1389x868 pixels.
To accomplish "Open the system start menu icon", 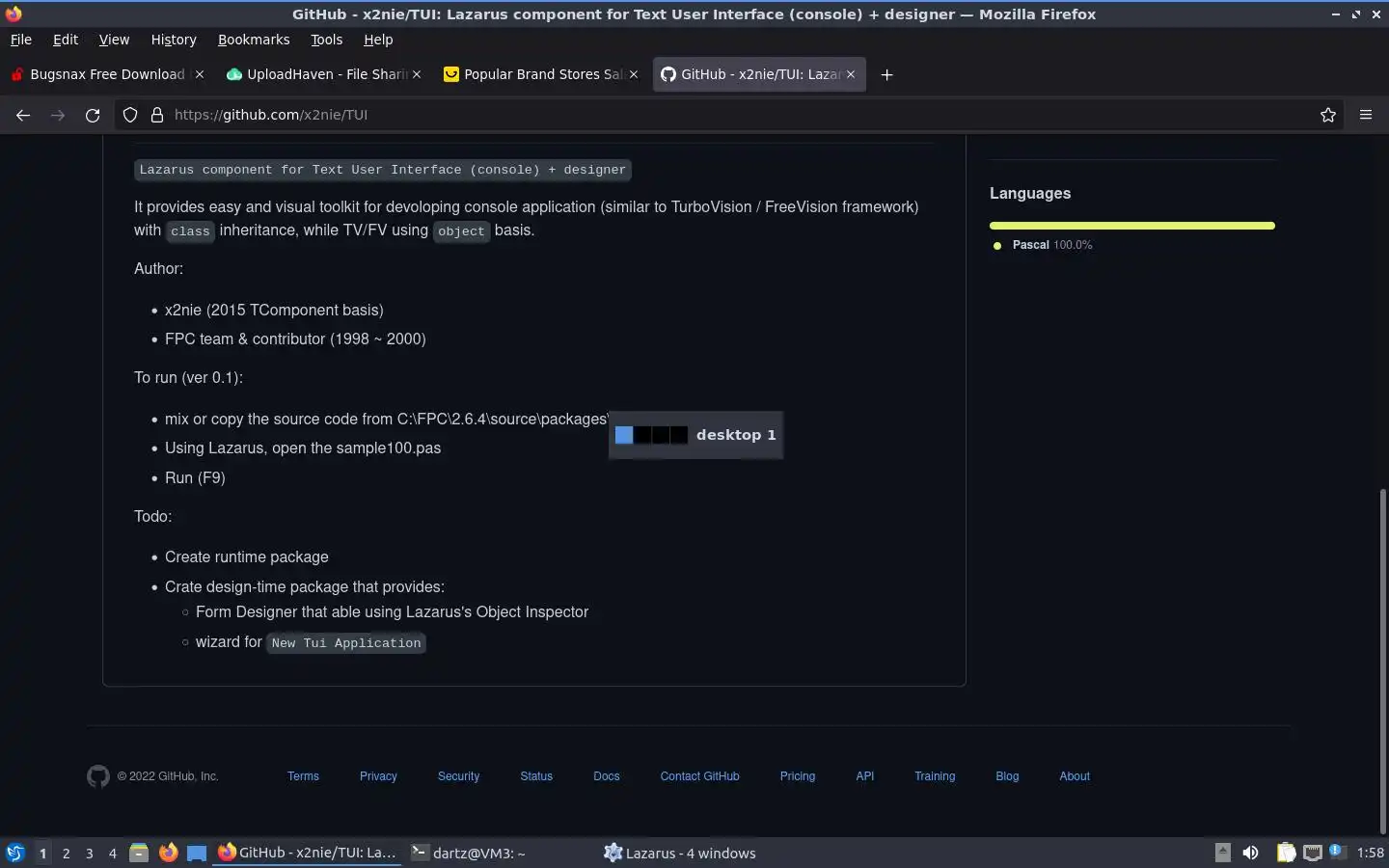I will click(x=15, y=853).
